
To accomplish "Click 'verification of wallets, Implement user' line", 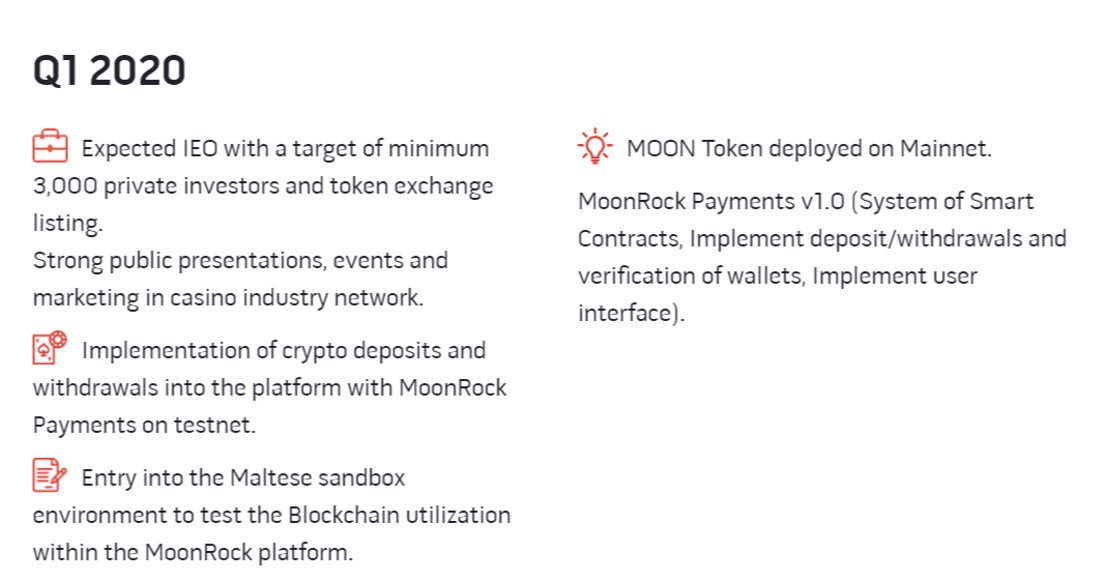I will coord(777,276).
